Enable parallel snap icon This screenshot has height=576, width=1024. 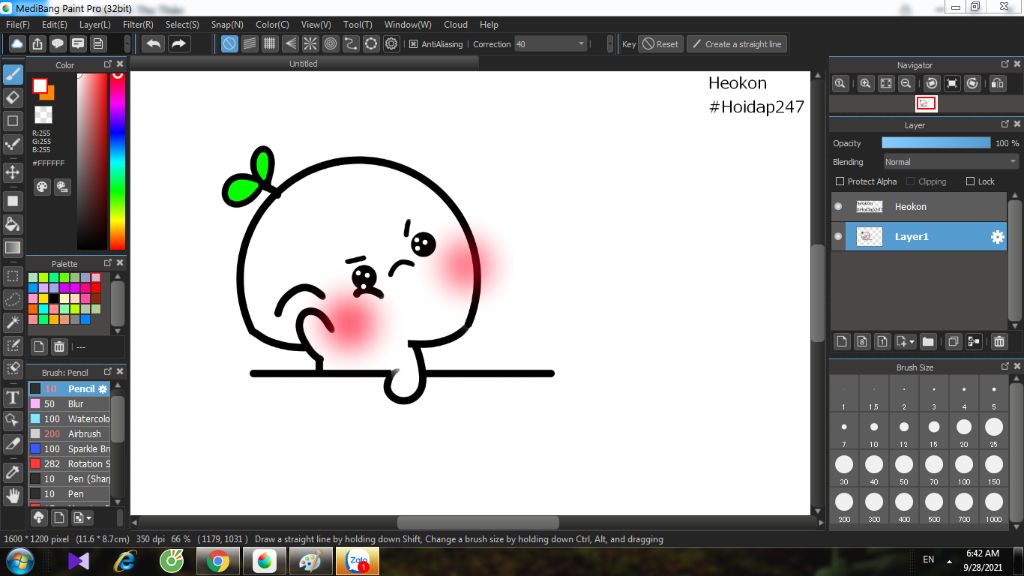point(249,44)
